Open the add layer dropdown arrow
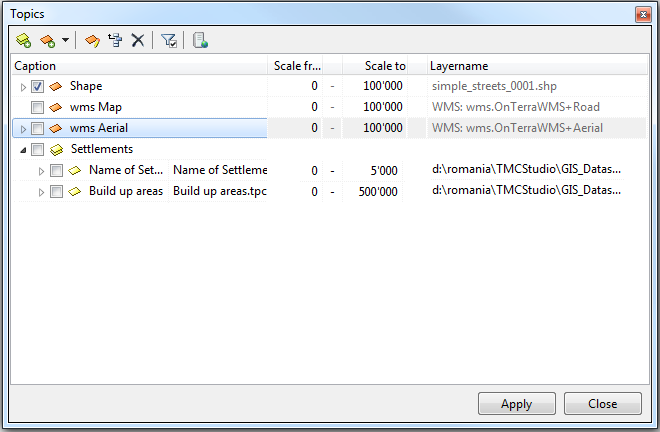Viewport: 660px width, 432px height. tap(65, 41)
